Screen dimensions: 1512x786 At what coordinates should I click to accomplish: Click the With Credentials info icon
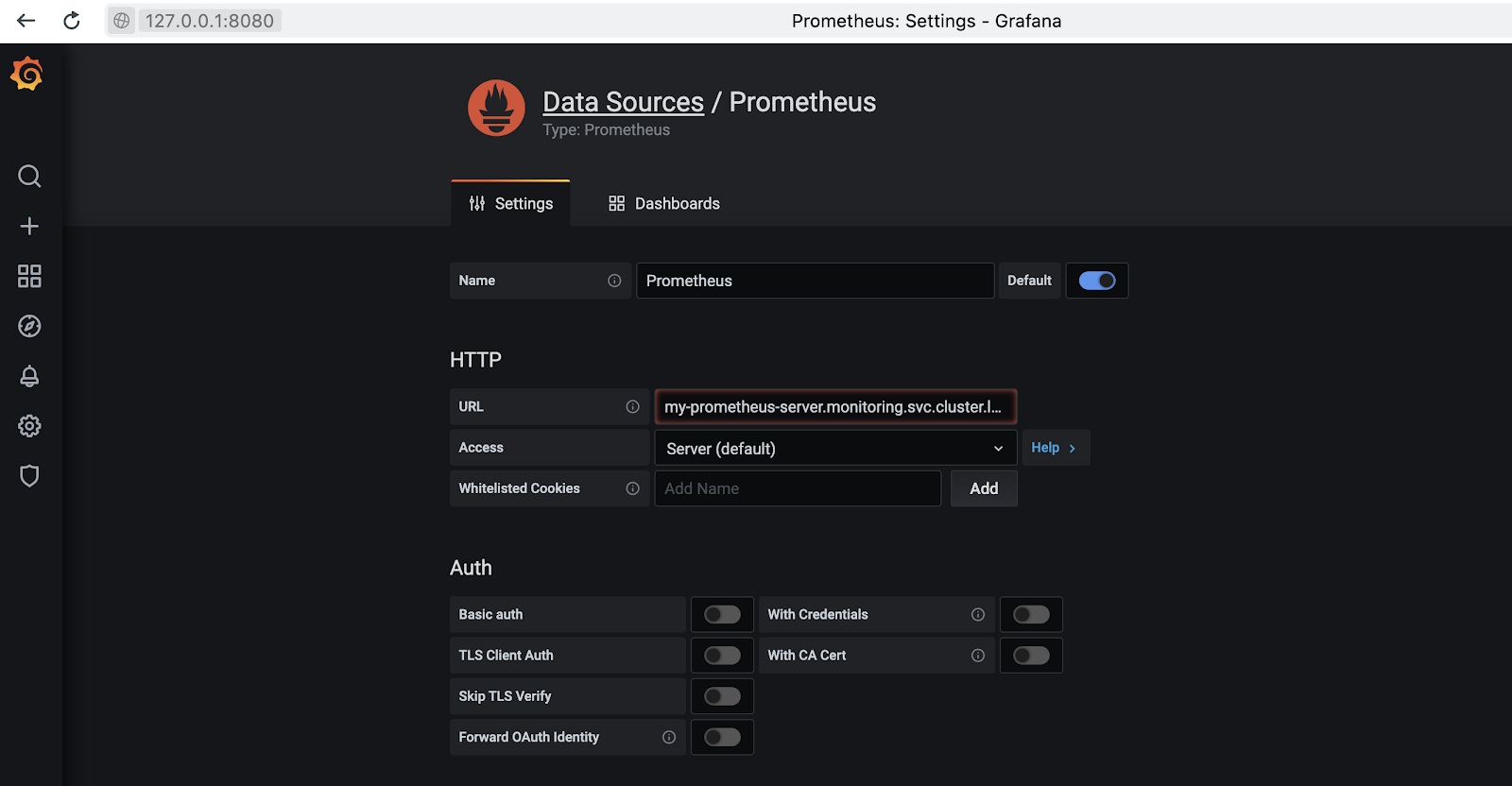pyautogui.click(x=978, y=614)
